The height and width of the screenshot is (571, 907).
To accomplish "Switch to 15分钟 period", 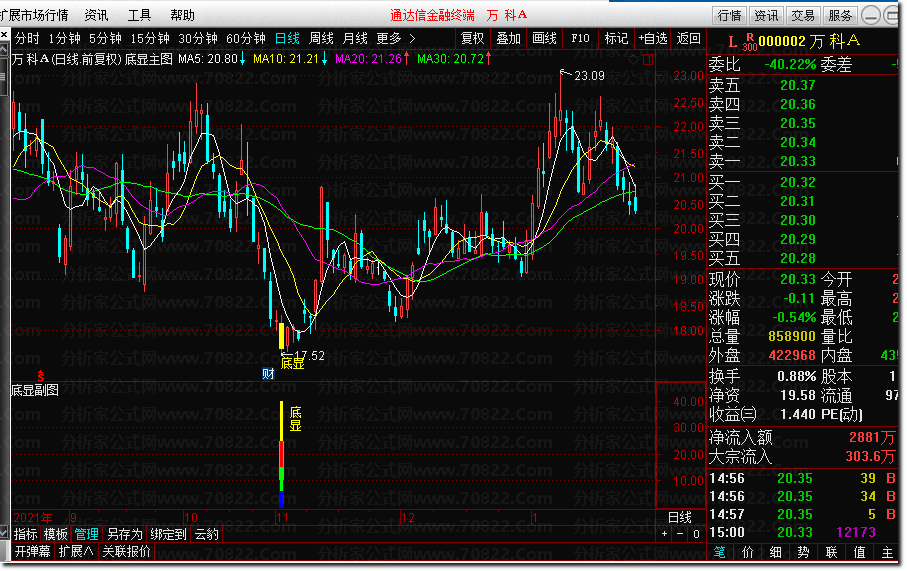I will (x=150, y=39).
